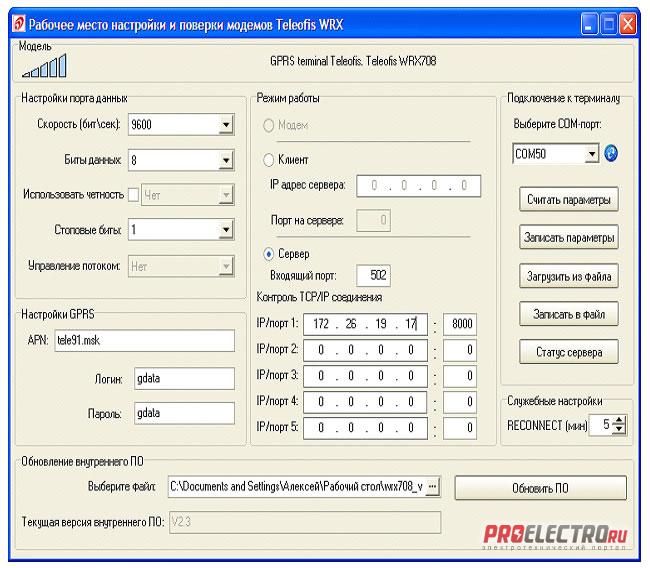This screenshot has height=568, width=650.
Task: Click the model text "GPRS terminal Teleofis"
Action: 353,61
